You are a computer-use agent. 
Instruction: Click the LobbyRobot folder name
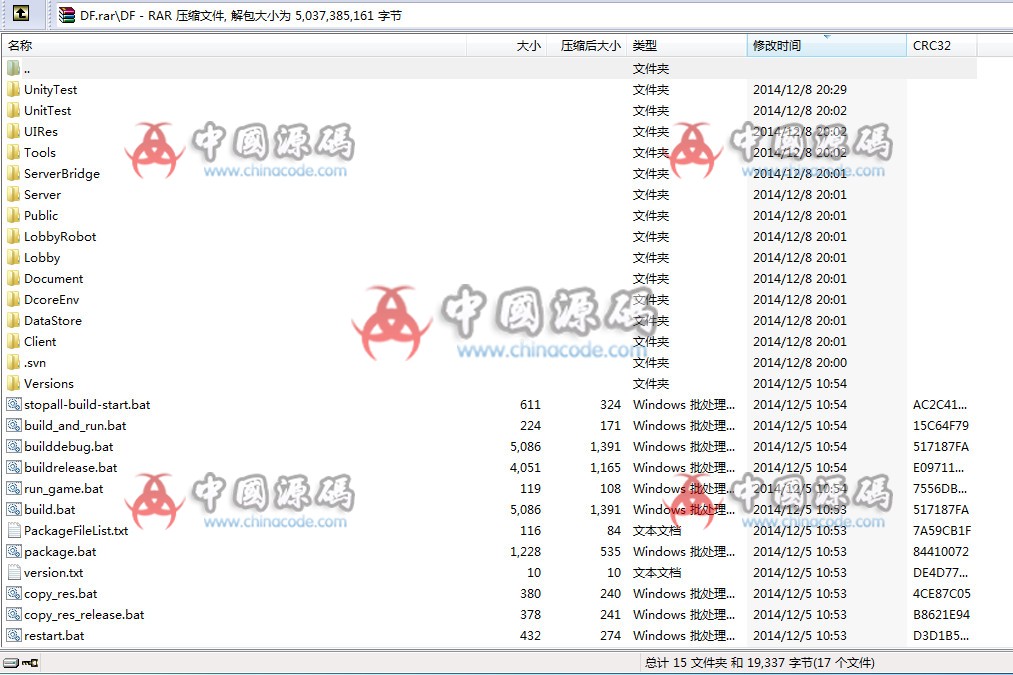[x=60, y=236]
